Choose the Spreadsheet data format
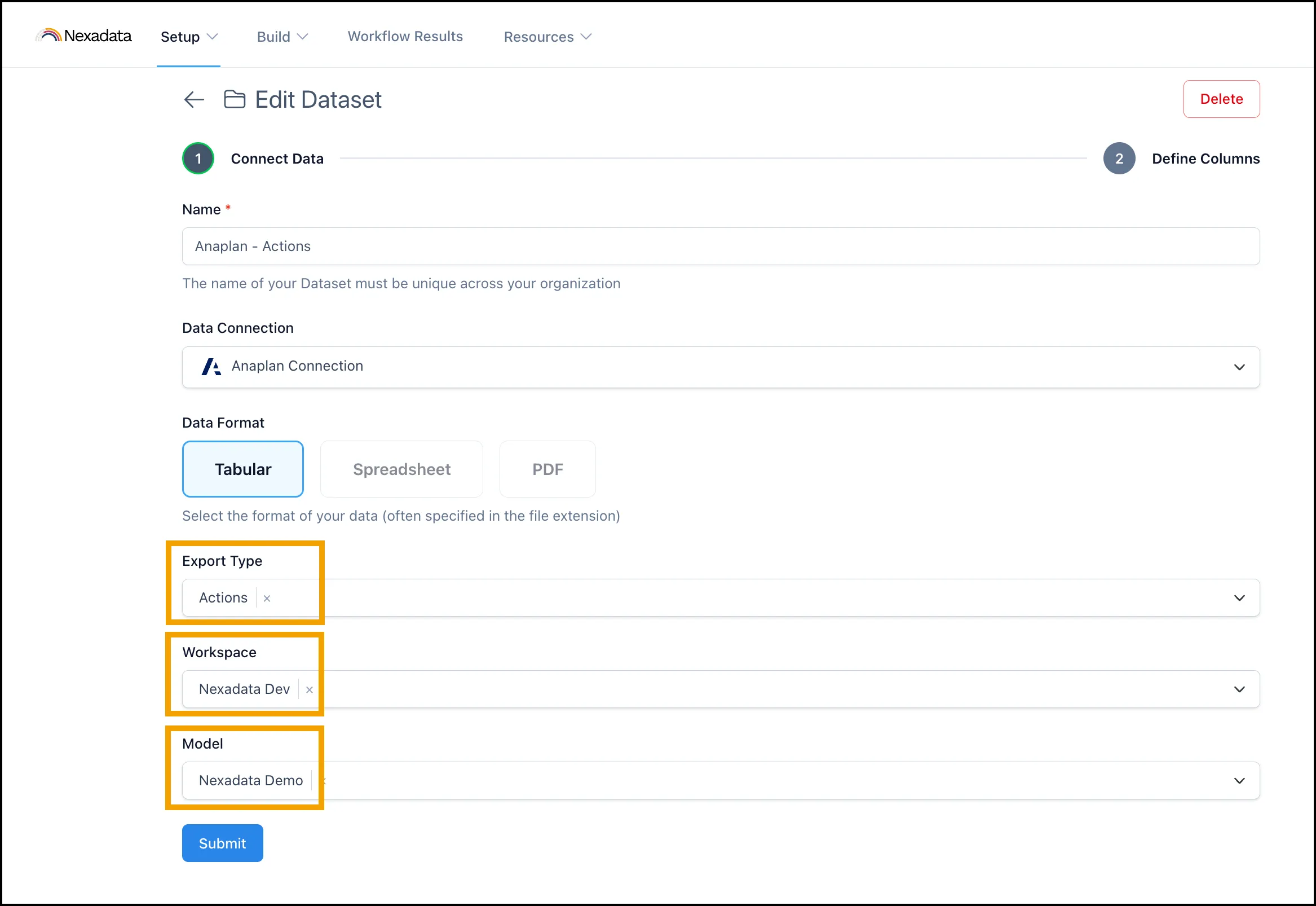This screenshot has height=906, width=1316. coord(401,469)
